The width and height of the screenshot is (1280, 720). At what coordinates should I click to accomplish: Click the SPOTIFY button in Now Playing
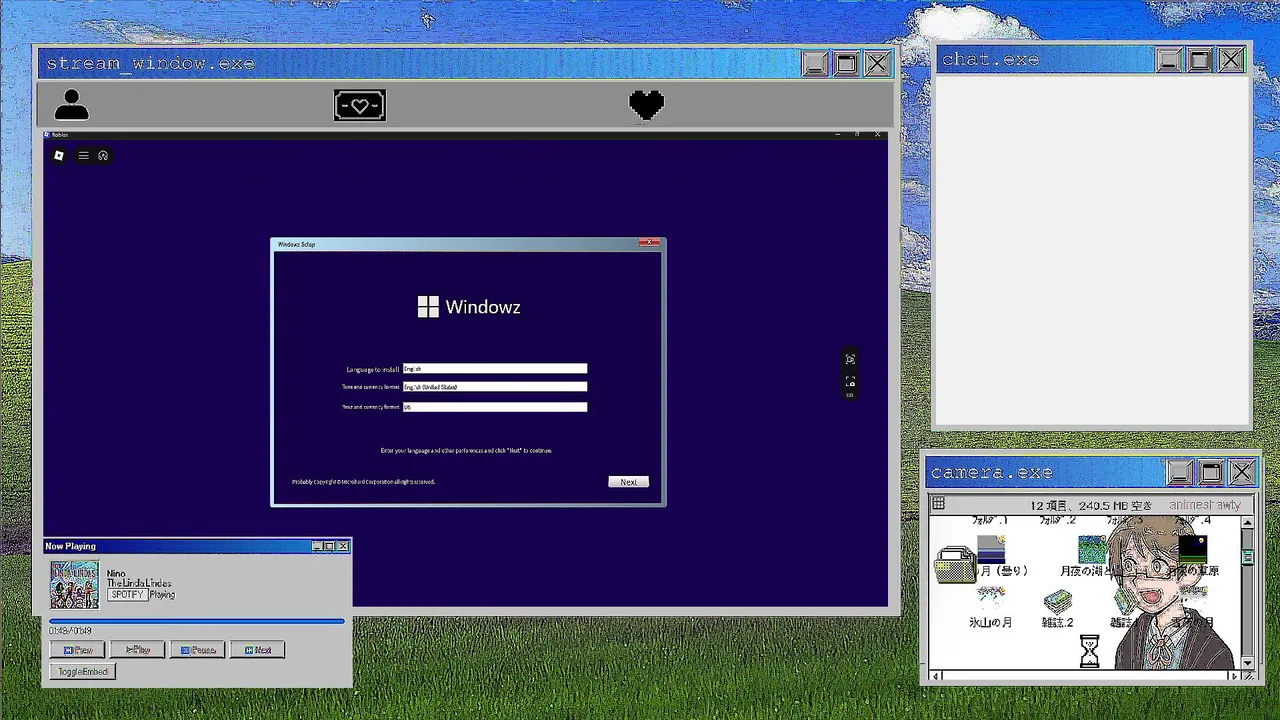[128, 594]
